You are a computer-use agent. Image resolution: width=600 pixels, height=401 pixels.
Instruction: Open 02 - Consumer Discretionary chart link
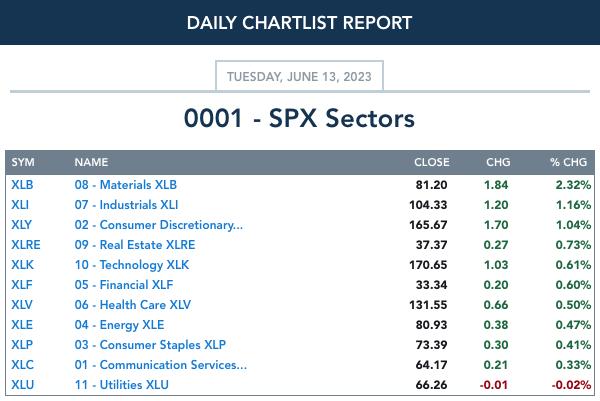tap(158, 225)
